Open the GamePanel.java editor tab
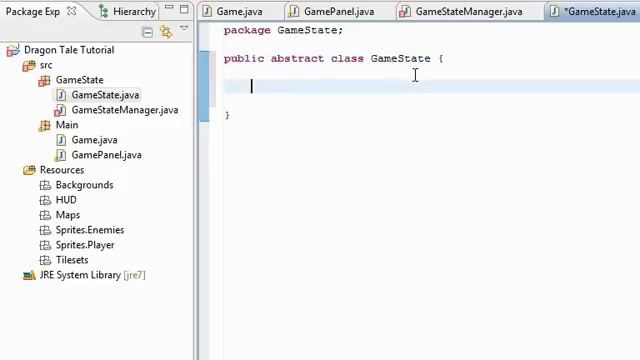640x360 pixels. coord(339,11)
